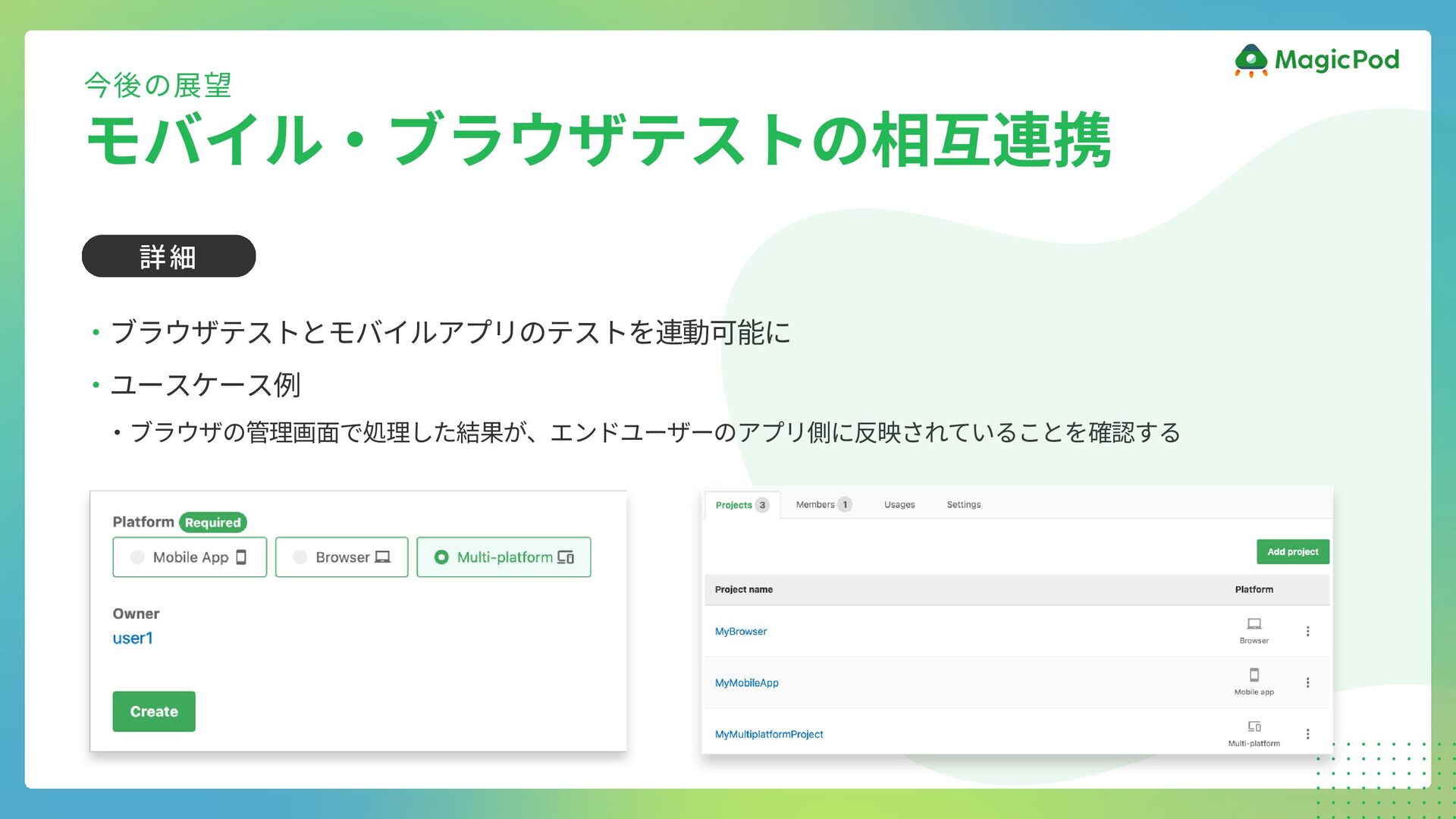Select the Browser platform radio button
Screen dimensions: 1456x819
[300, 557]
